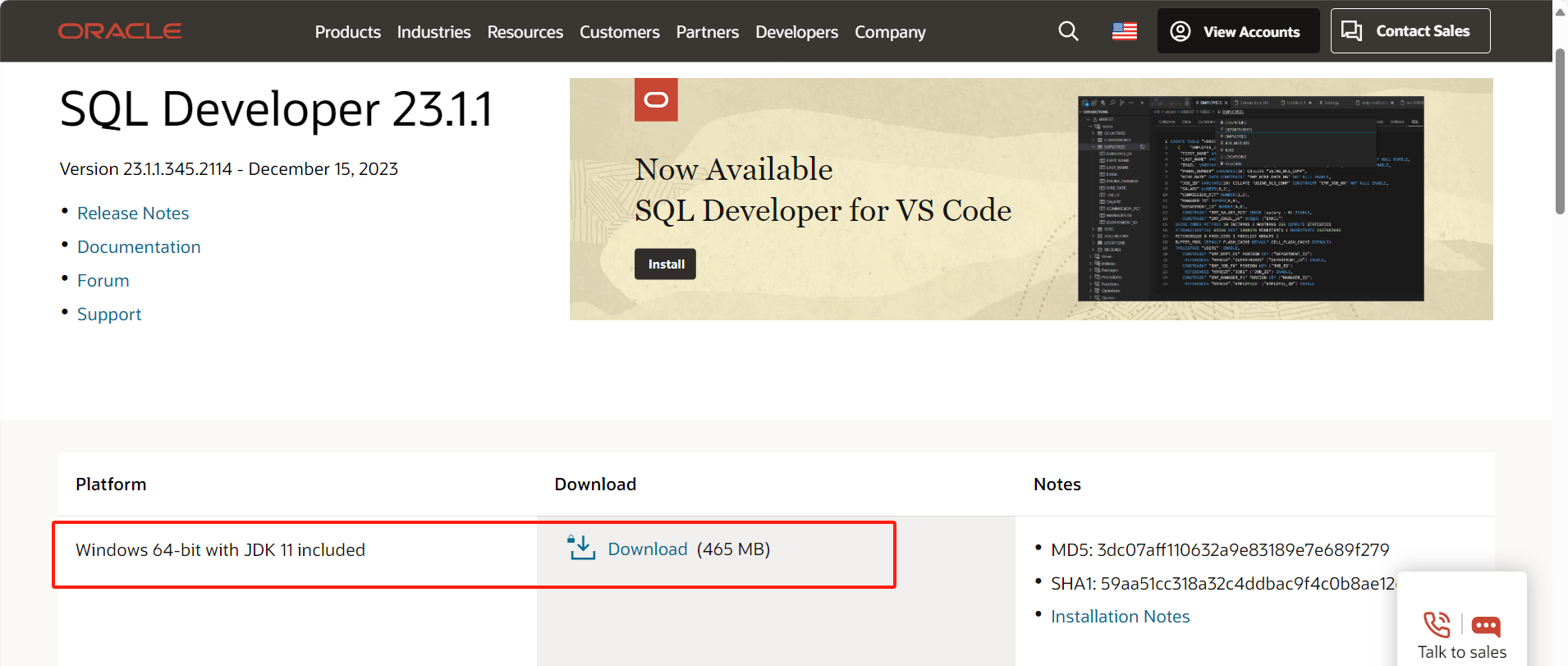Click the Oracle logo
Viewport: 1568px width, 666px height.
point(120,31)
